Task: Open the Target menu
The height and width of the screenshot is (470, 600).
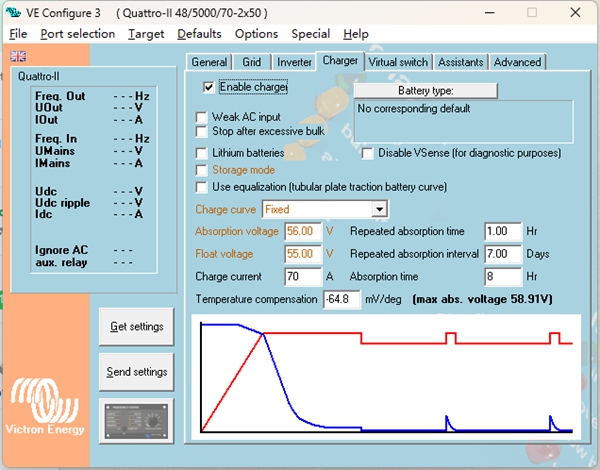Action: [146, 34]
